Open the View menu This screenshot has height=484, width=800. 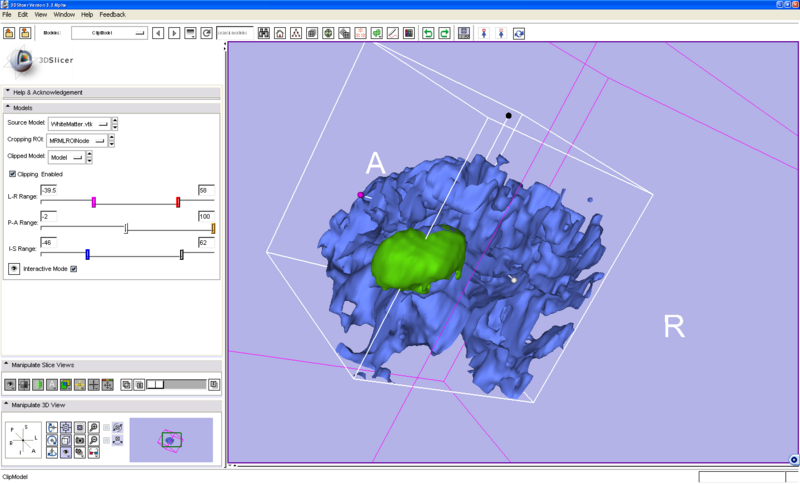40,15
